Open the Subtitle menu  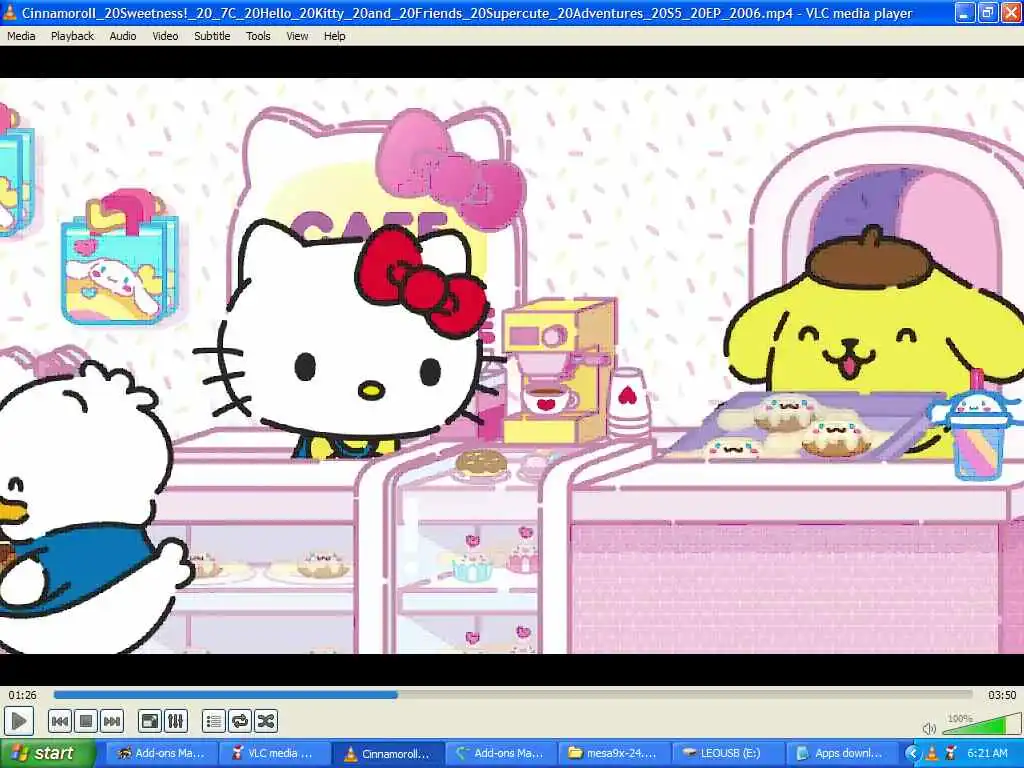pyautogui.click(x=212, y=36)
